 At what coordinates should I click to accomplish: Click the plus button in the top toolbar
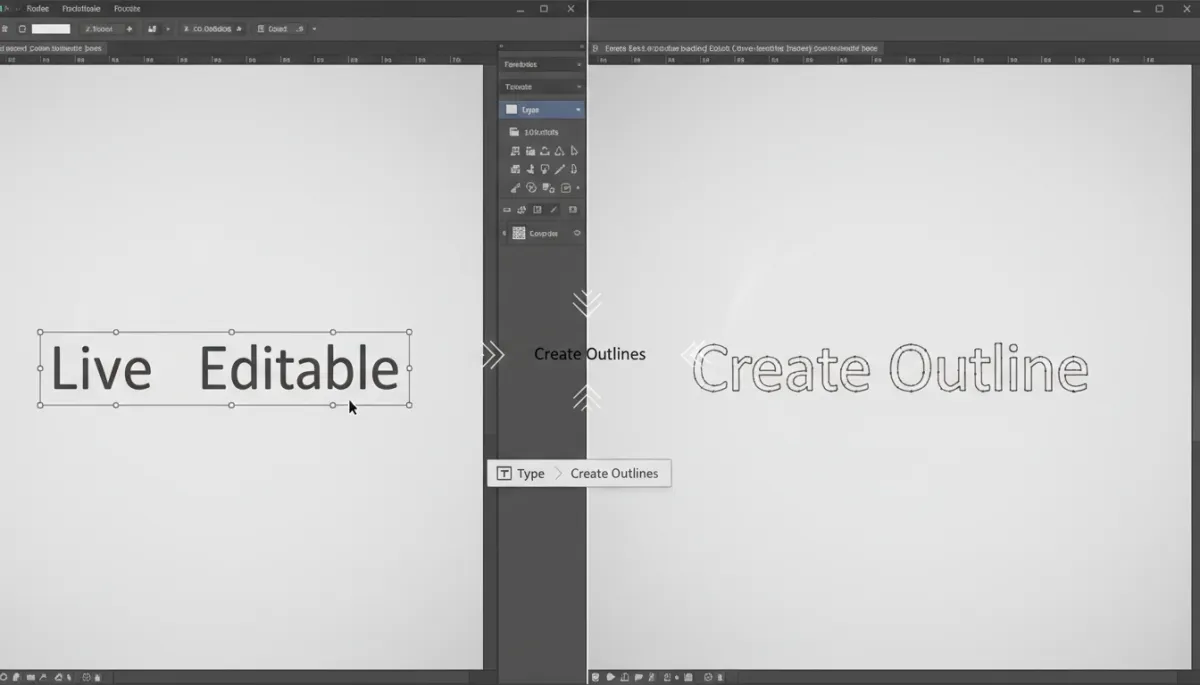pos(129,29)
